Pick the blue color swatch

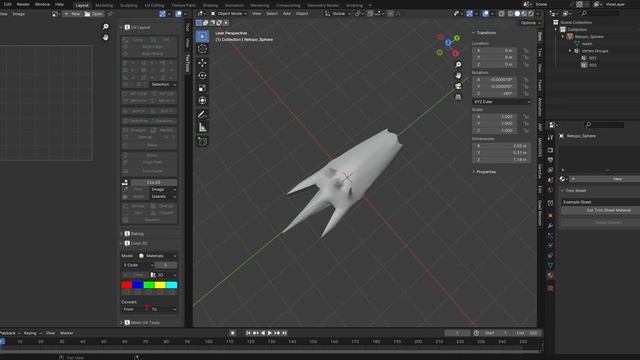(138, 285)
